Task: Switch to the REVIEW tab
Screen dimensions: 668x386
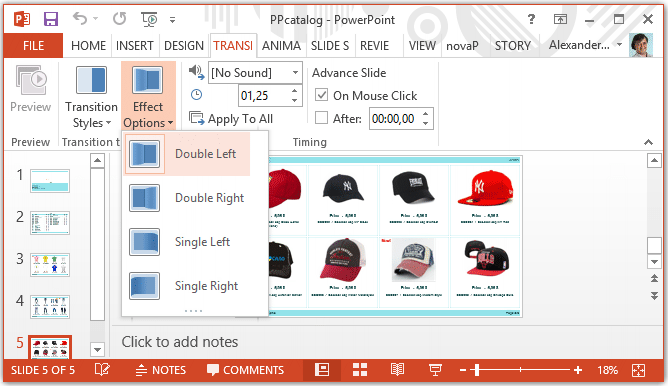Action: click(374, 46)
